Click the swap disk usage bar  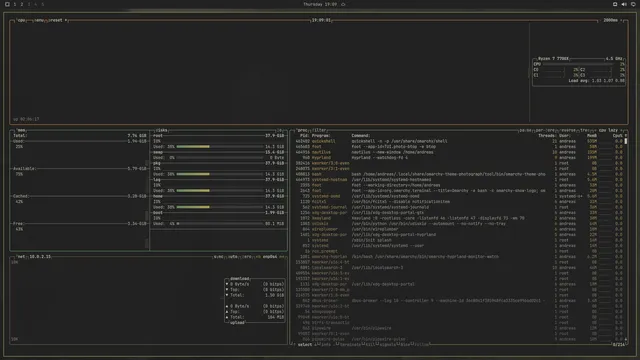220,158
